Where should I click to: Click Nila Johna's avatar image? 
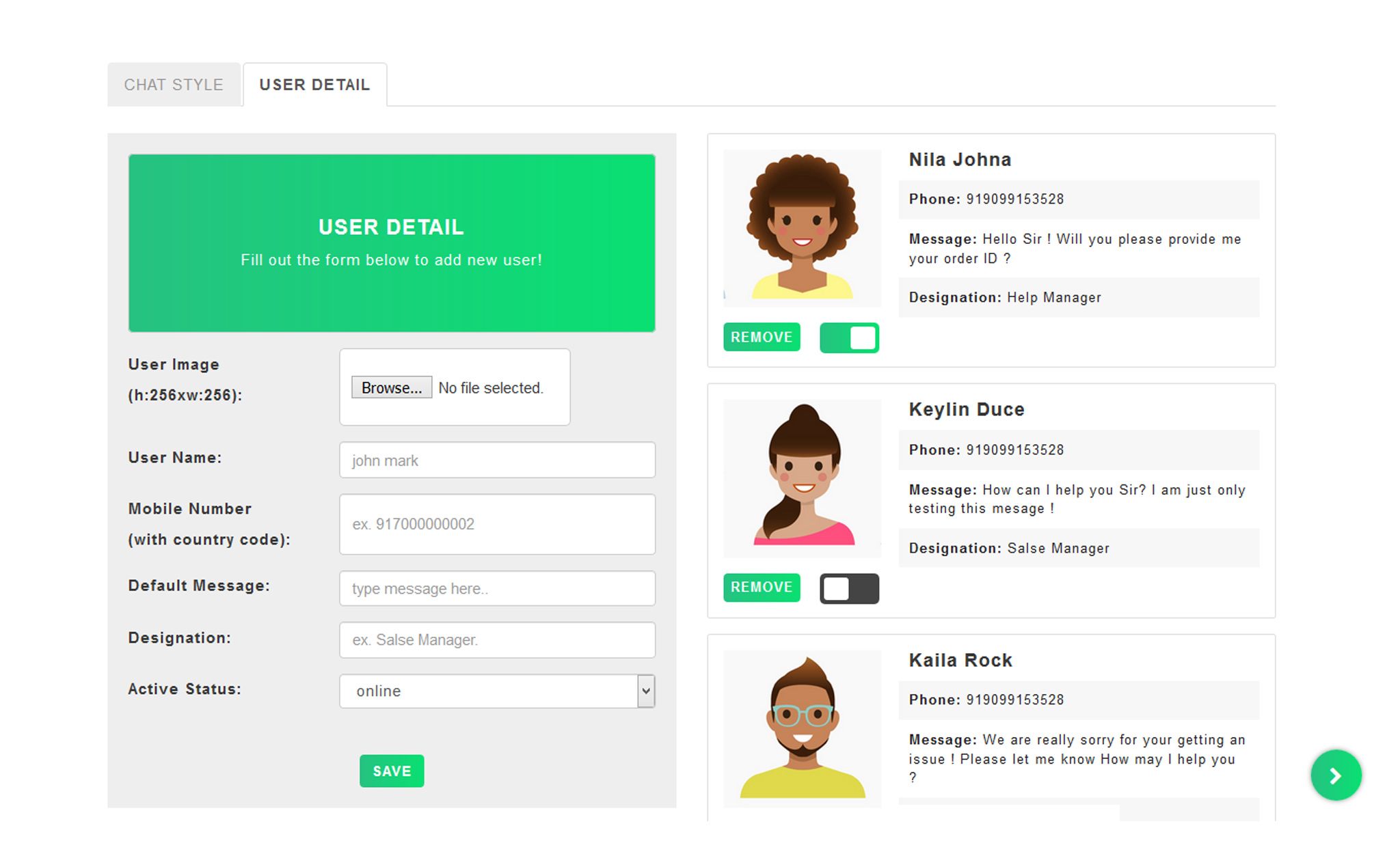(x=803, y=228)
